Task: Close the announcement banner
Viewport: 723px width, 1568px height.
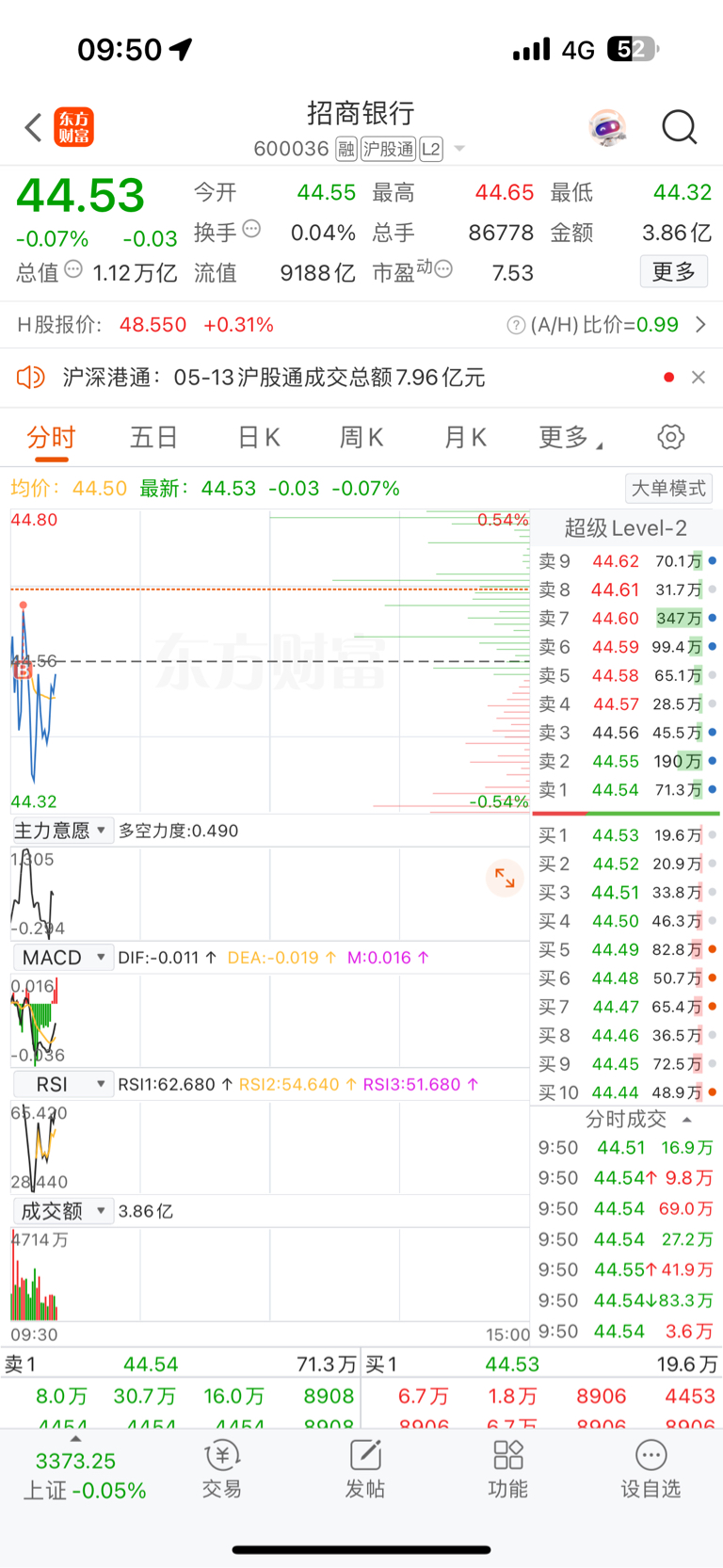Action: point(698,378)
